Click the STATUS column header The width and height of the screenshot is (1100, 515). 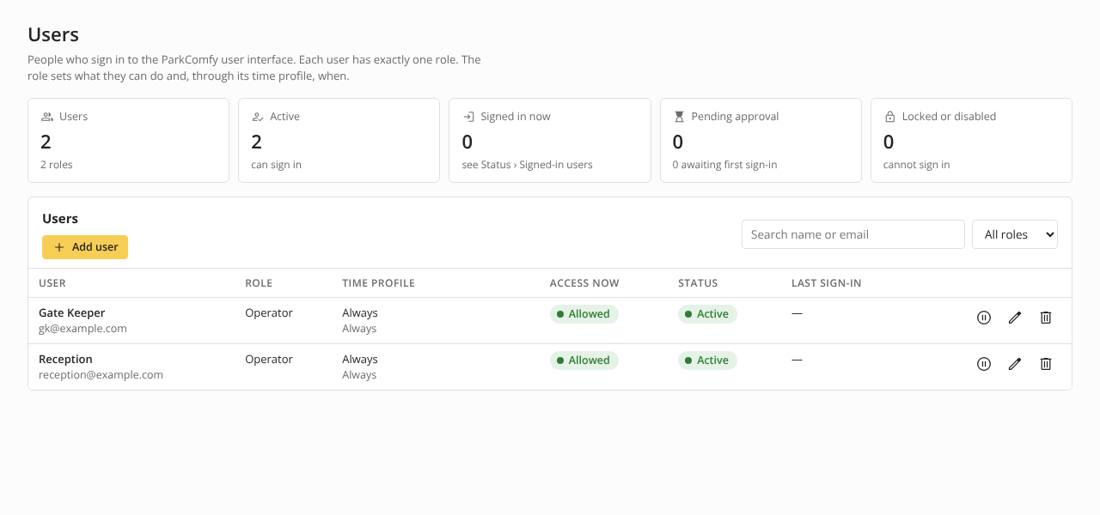coord(698,283)
